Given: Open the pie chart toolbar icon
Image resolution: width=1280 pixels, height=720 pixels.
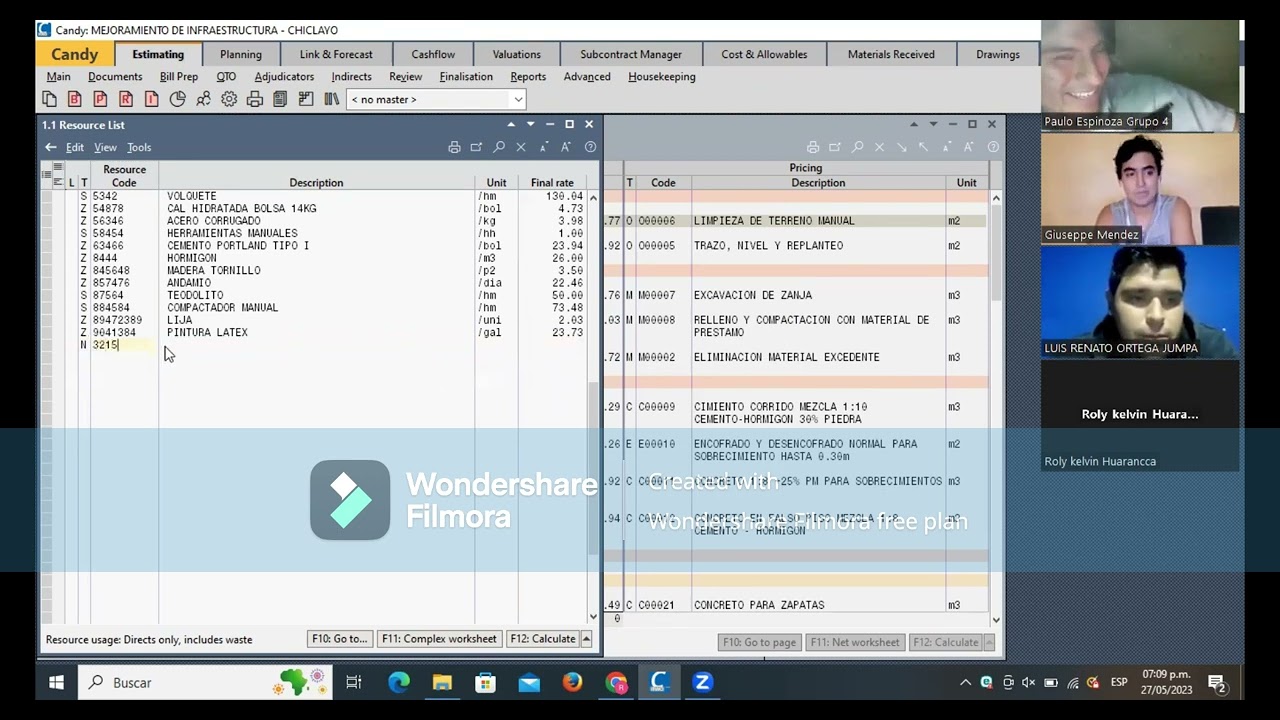Looking at the screenshot, I should tap(177, 99).
